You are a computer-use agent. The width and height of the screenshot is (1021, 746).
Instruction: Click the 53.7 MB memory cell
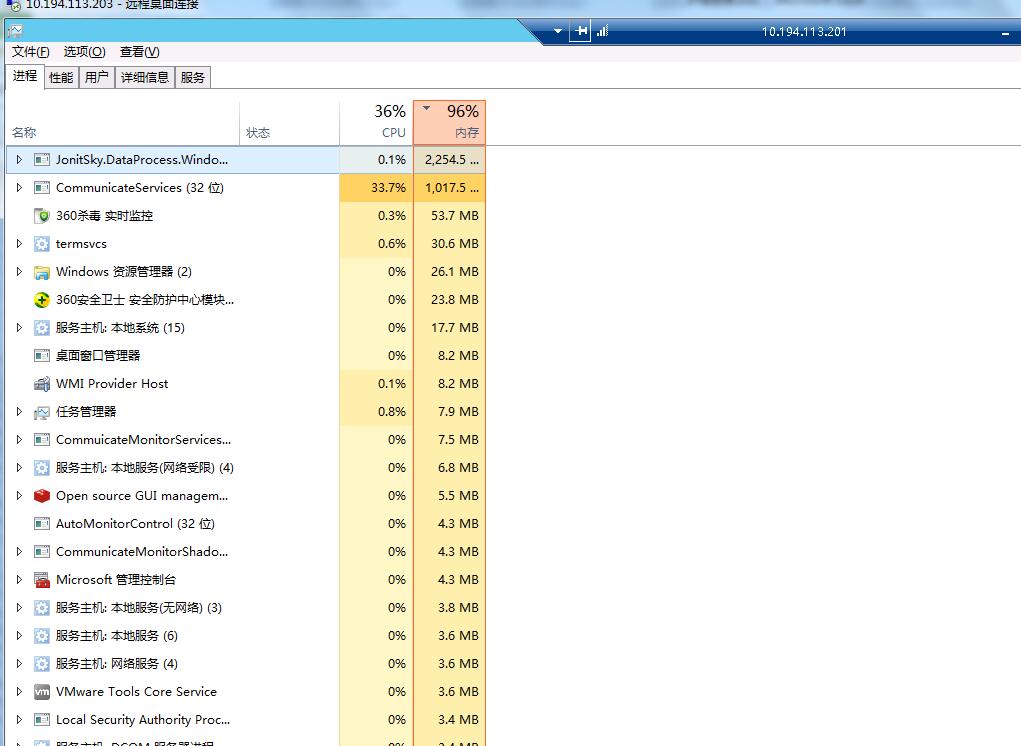[x=450, y=215]
